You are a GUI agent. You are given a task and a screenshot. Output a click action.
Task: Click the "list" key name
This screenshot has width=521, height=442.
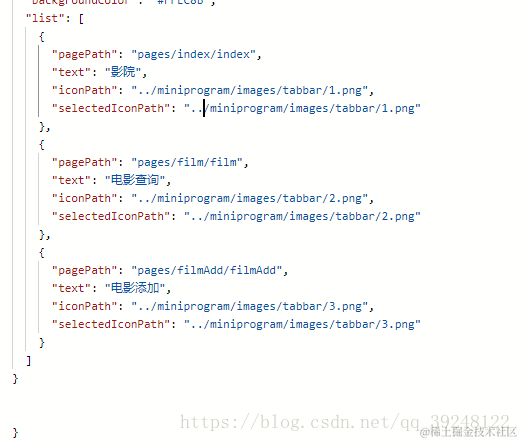(45, 18)
